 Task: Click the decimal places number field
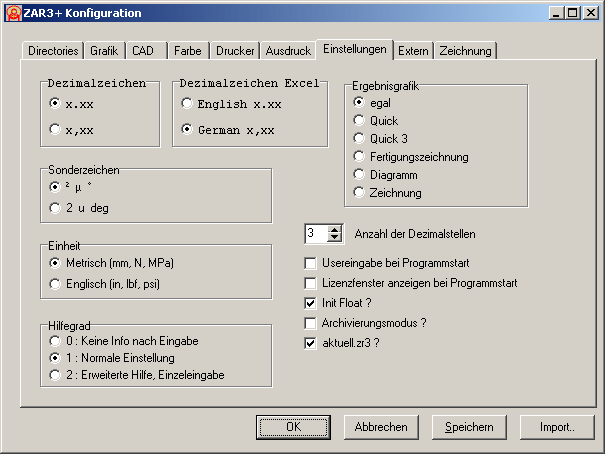coord(315,233)
